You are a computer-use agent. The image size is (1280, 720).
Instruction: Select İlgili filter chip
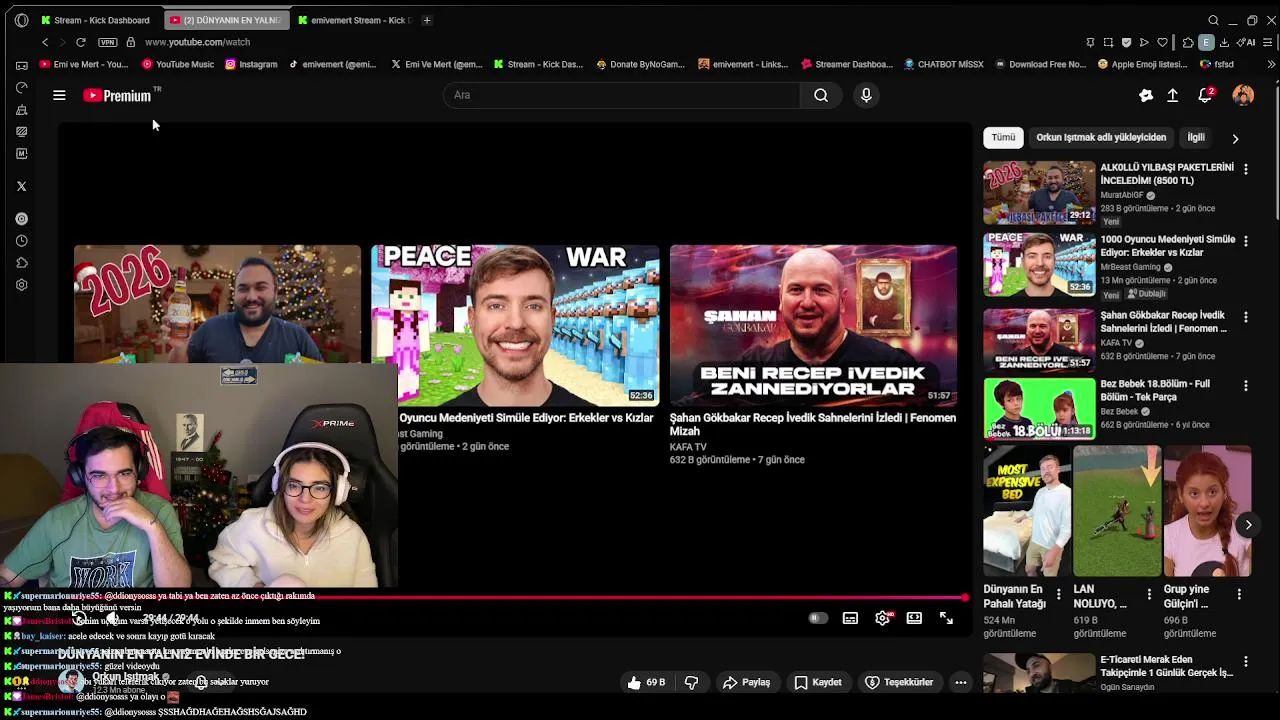[x=1196, y=137]
